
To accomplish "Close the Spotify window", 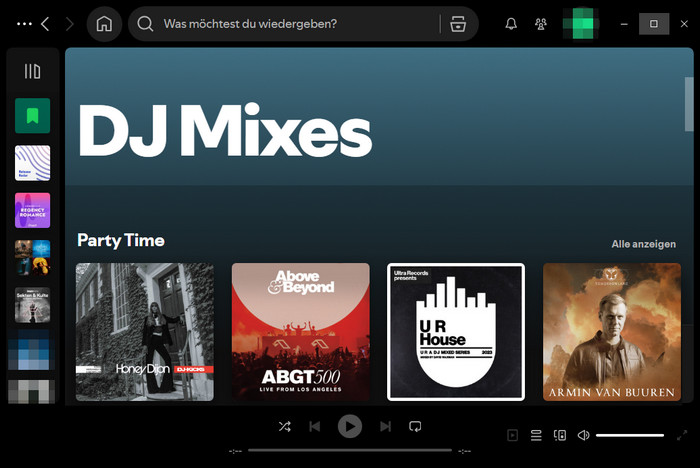I will coord(684,24).
